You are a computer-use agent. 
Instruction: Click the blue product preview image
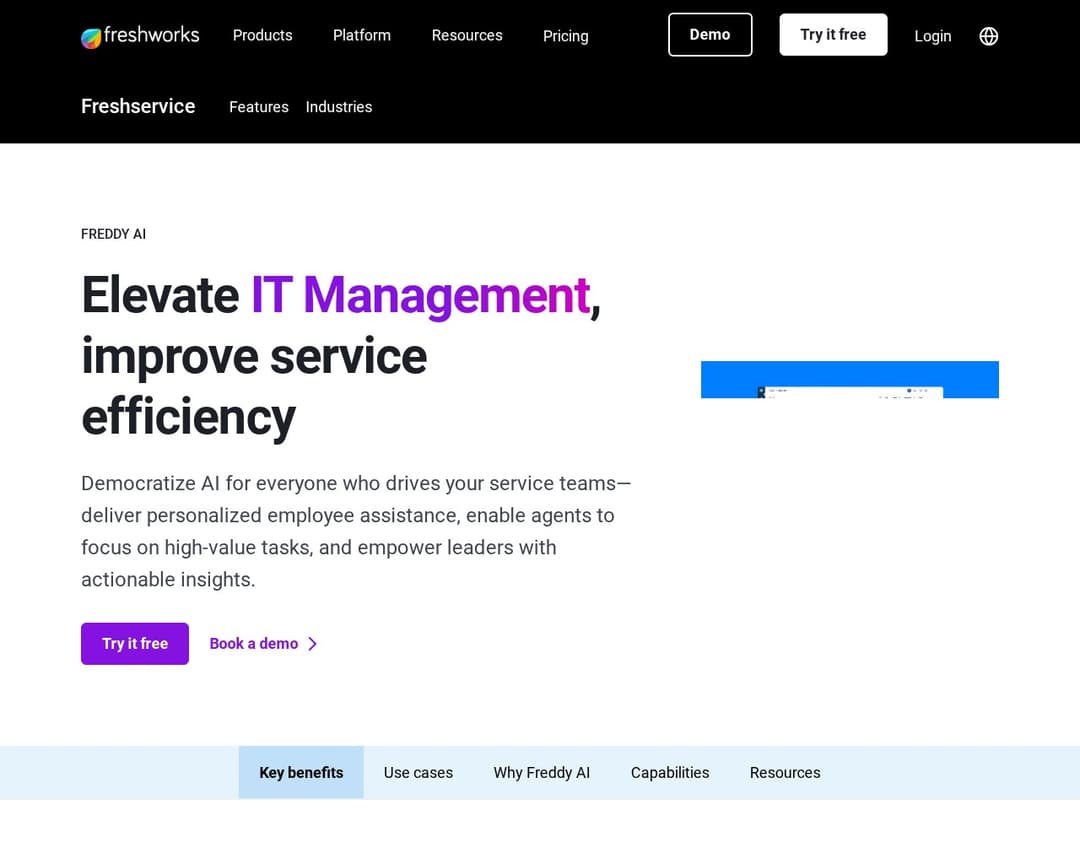click(849, 379)
